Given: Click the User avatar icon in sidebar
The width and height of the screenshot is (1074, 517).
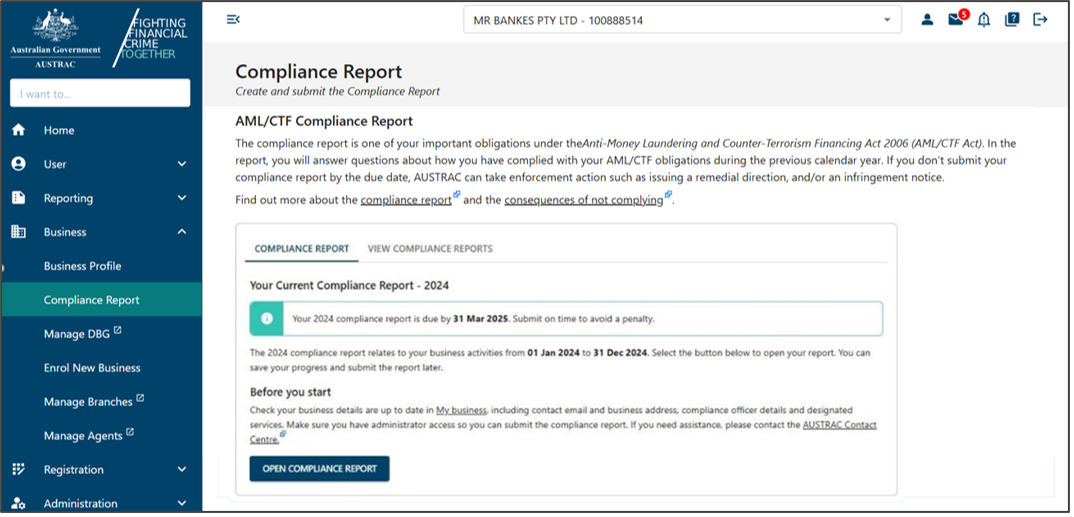Looking at the screenshot, I should pos(18,164).
